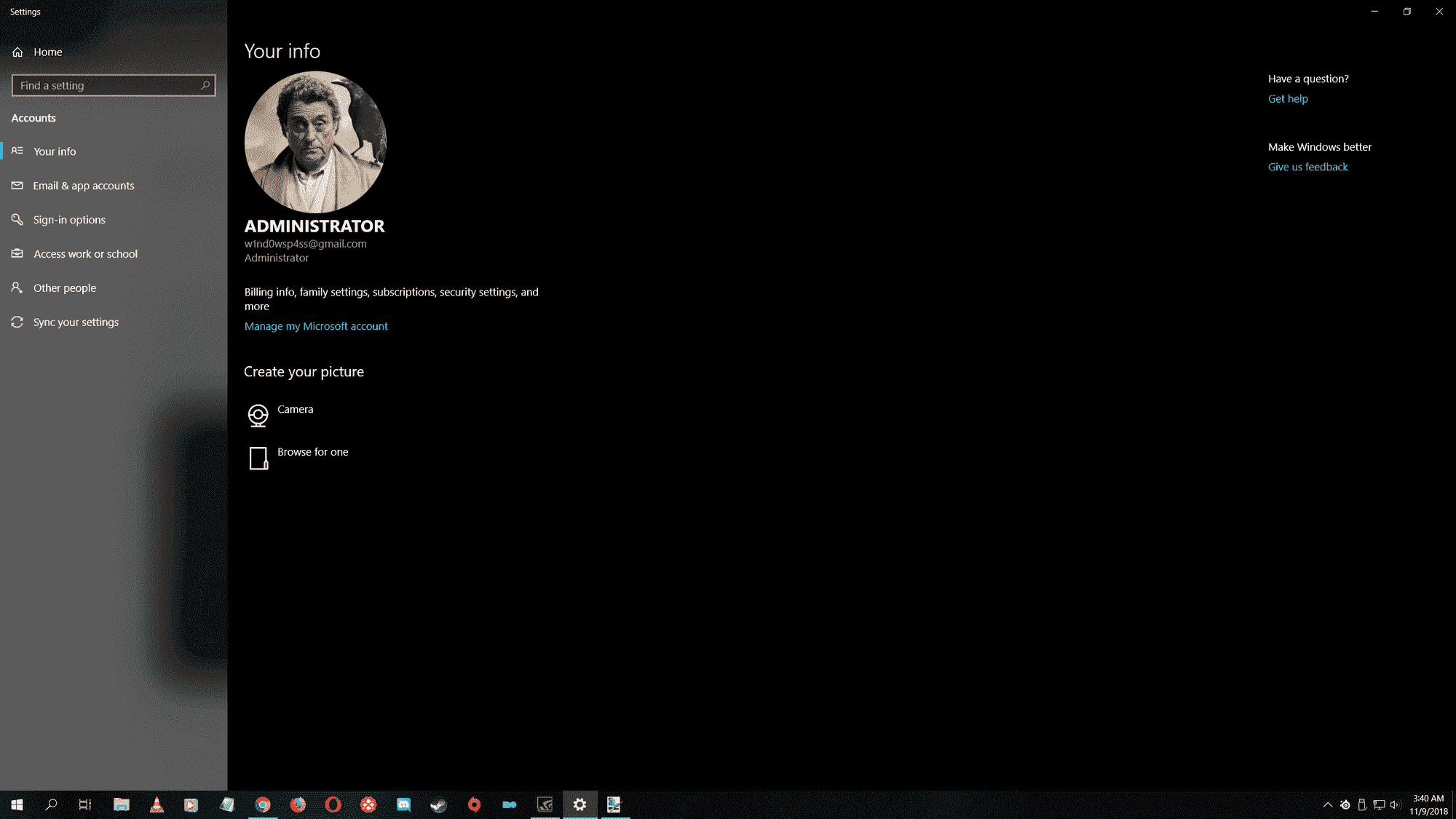Click the Browse for one file icon
The height and width of the screenshot is (819, 1456).
(x=258, y=458)
